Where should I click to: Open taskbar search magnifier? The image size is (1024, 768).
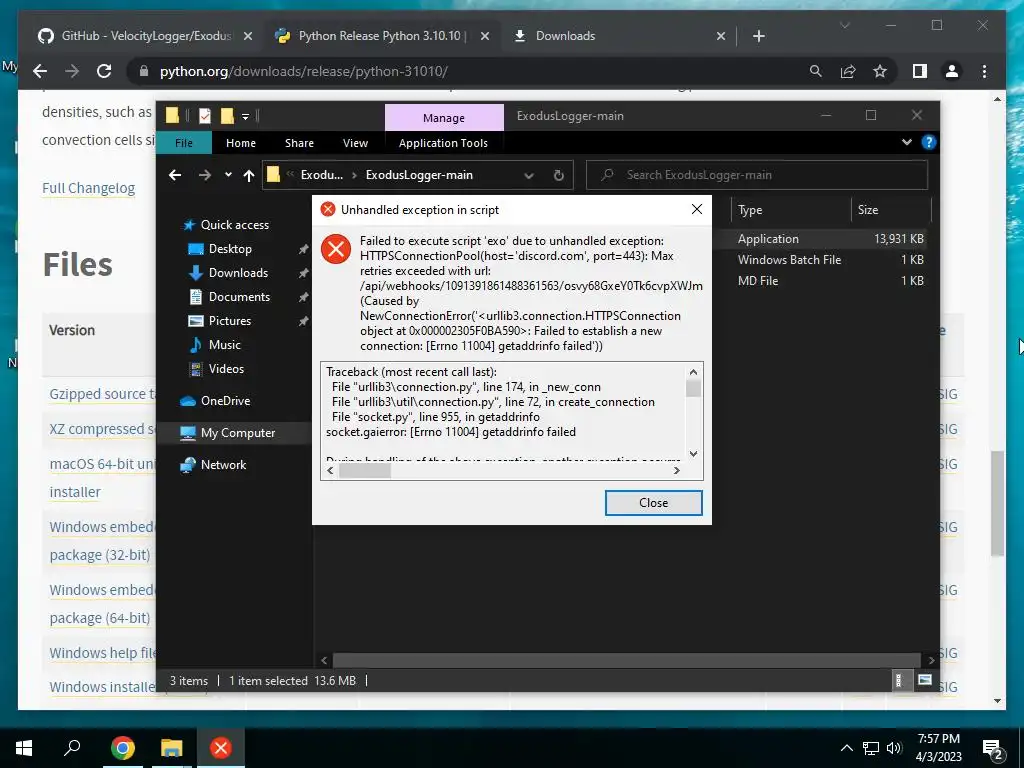pyautogui.click(x=72, y=747)
